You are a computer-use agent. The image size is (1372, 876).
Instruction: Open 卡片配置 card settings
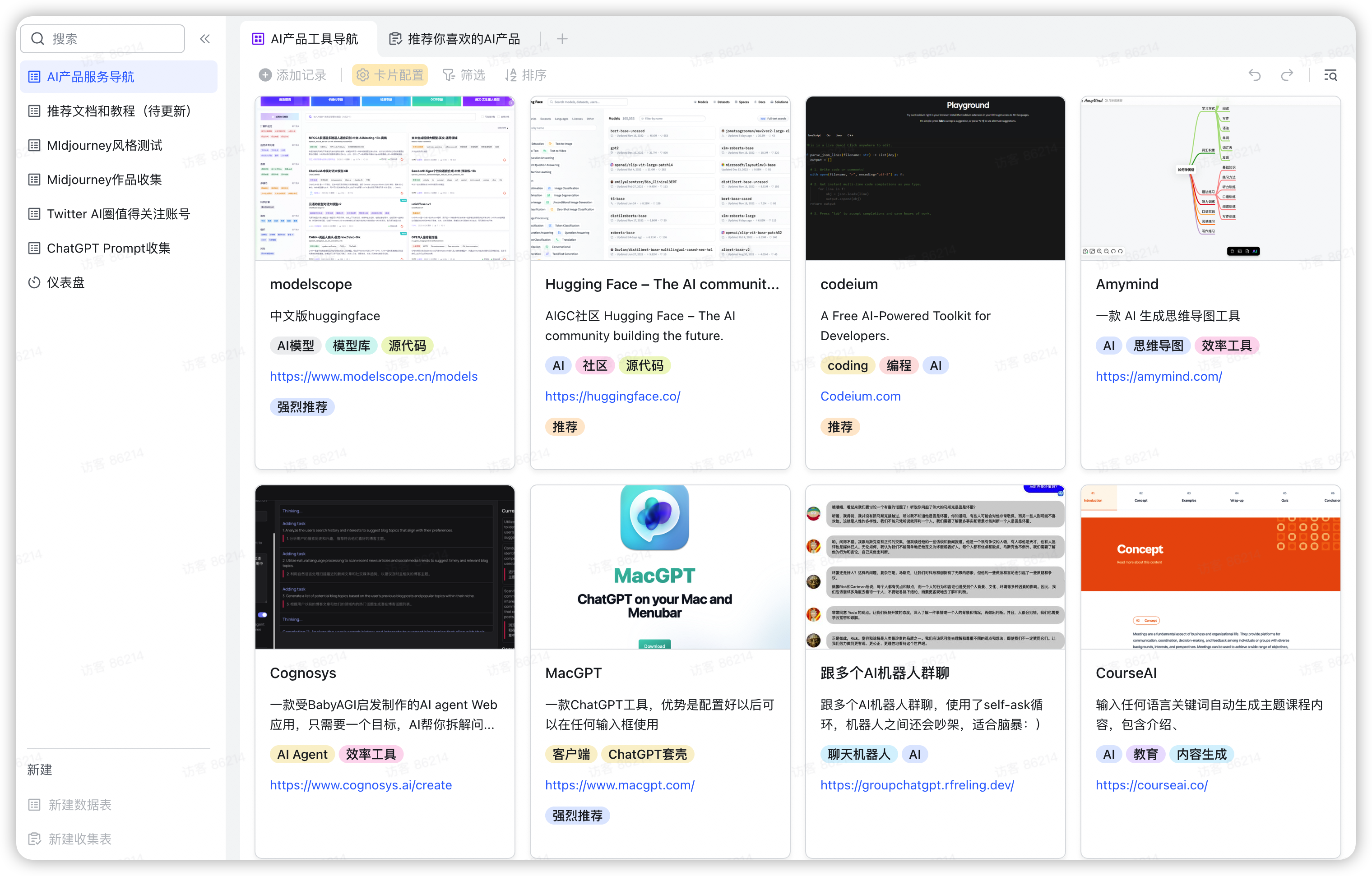tap(390, 75)
